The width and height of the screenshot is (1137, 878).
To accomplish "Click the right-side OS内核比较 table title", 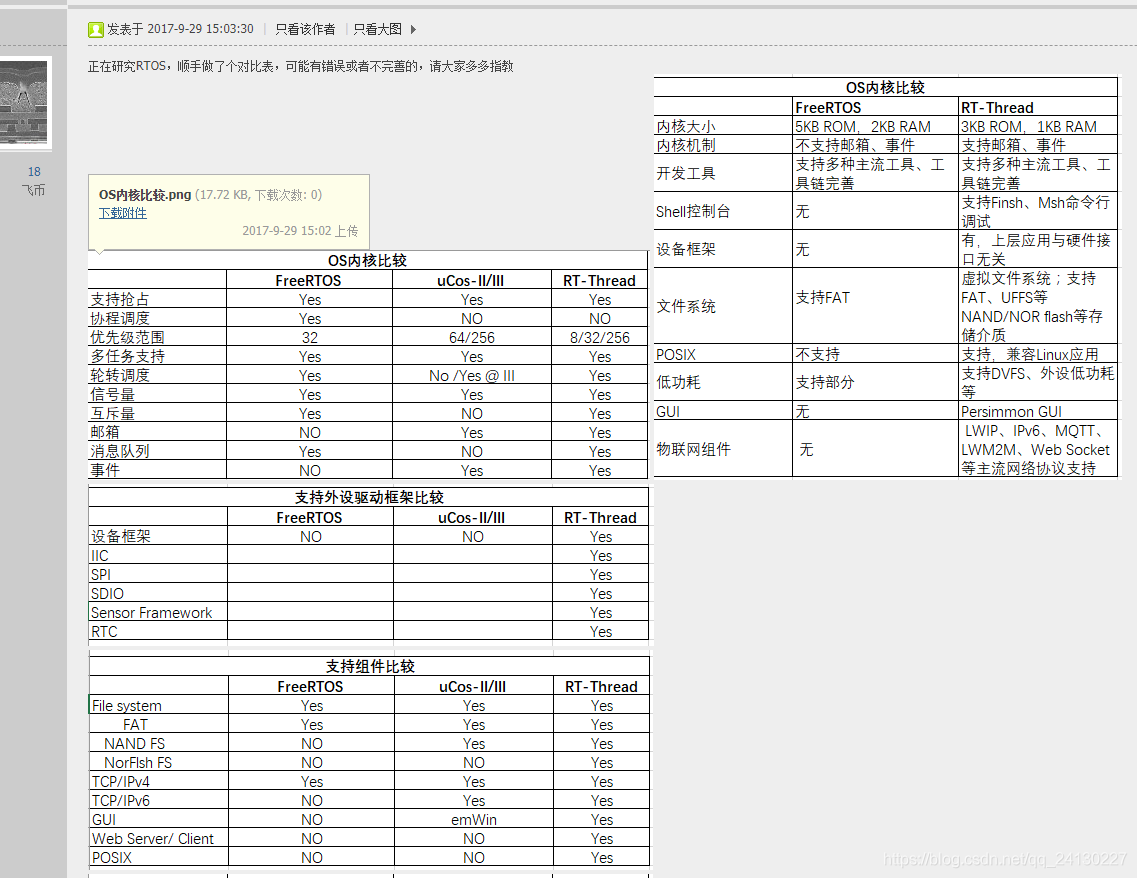I will [x=885, y=88].
